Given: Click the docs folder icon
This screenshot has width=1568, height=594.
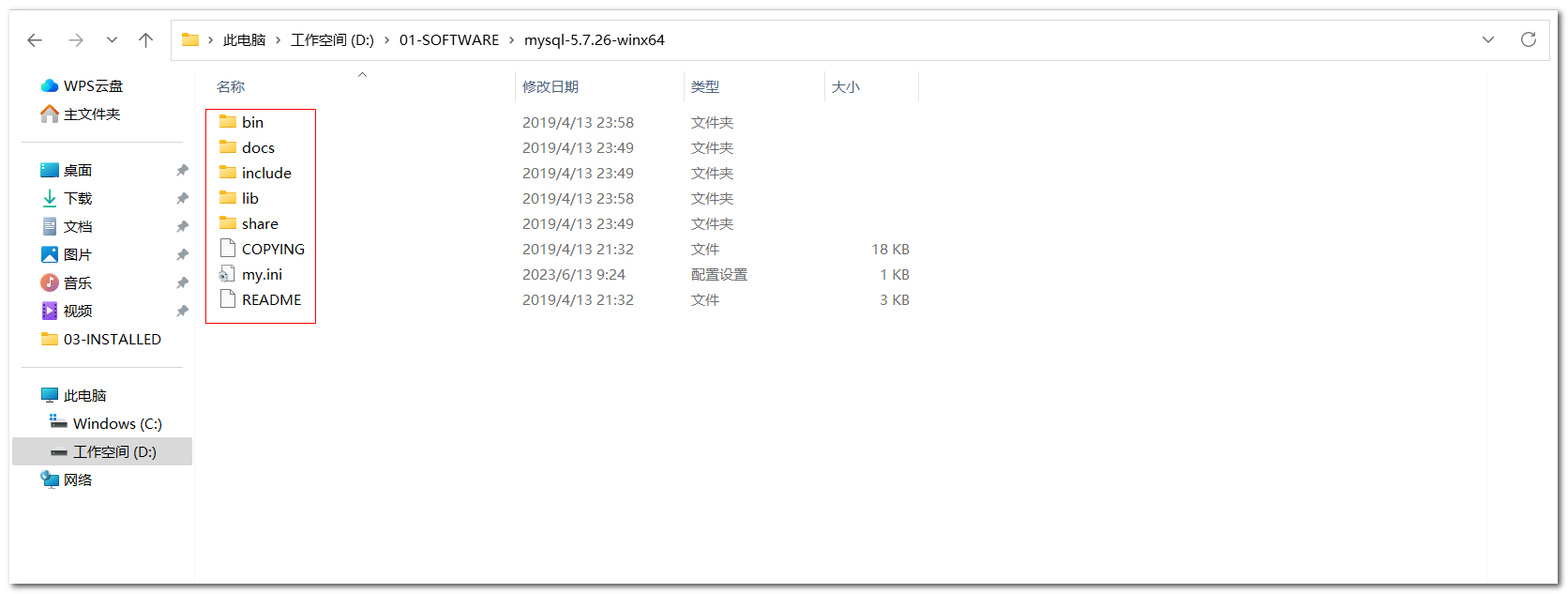Looking at the screenshot, I should [x=228, y=146].
